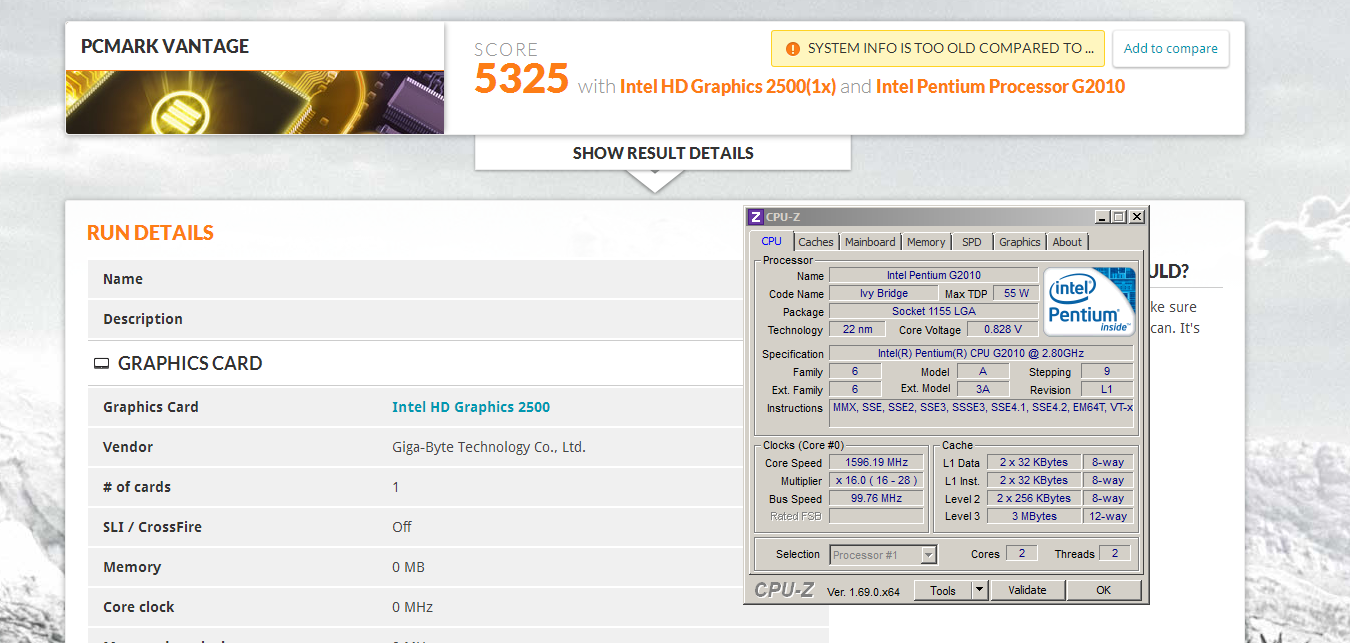The image size is (1350, 643).
Task: Open the Intel Pentium Processor G2010 link
Action: coord(1000,86)
